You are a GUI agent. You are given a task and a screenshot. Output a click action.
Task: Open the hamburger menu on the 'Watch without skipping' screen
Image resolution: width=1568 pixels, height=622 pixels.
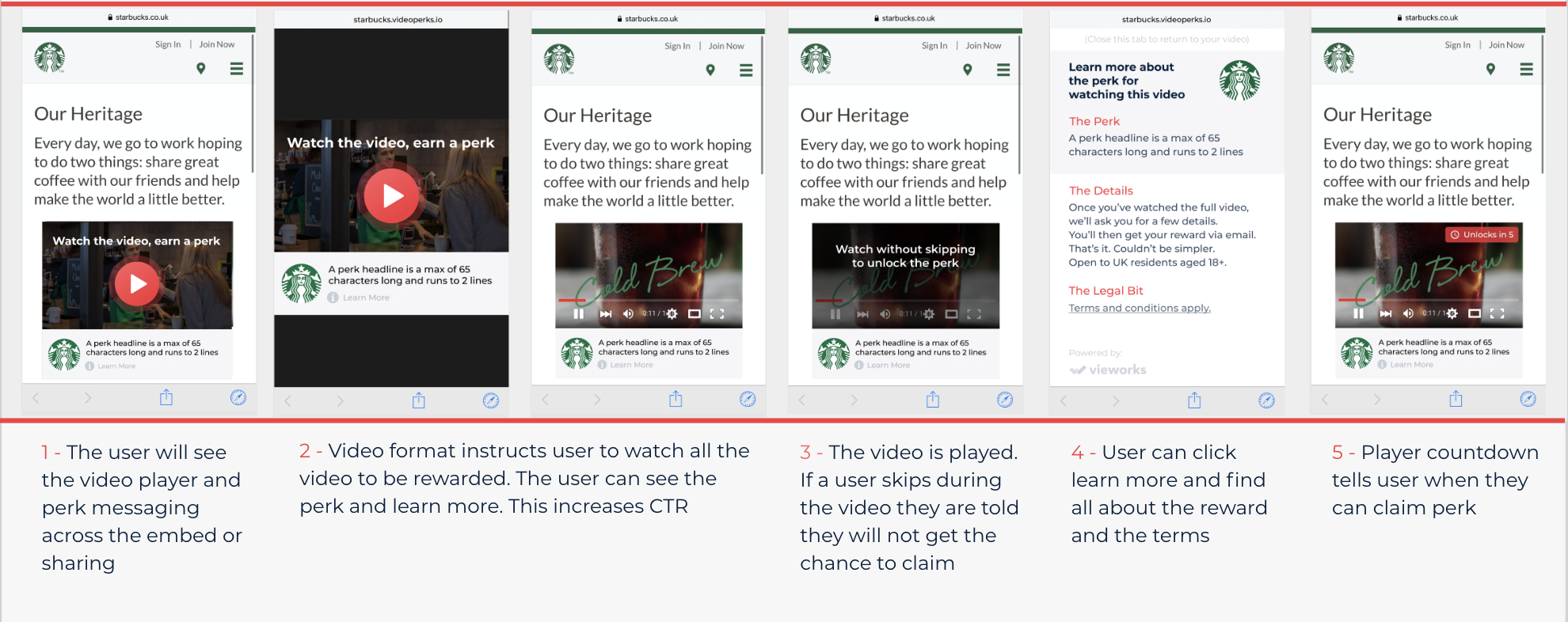click(x=1003, y=70)
